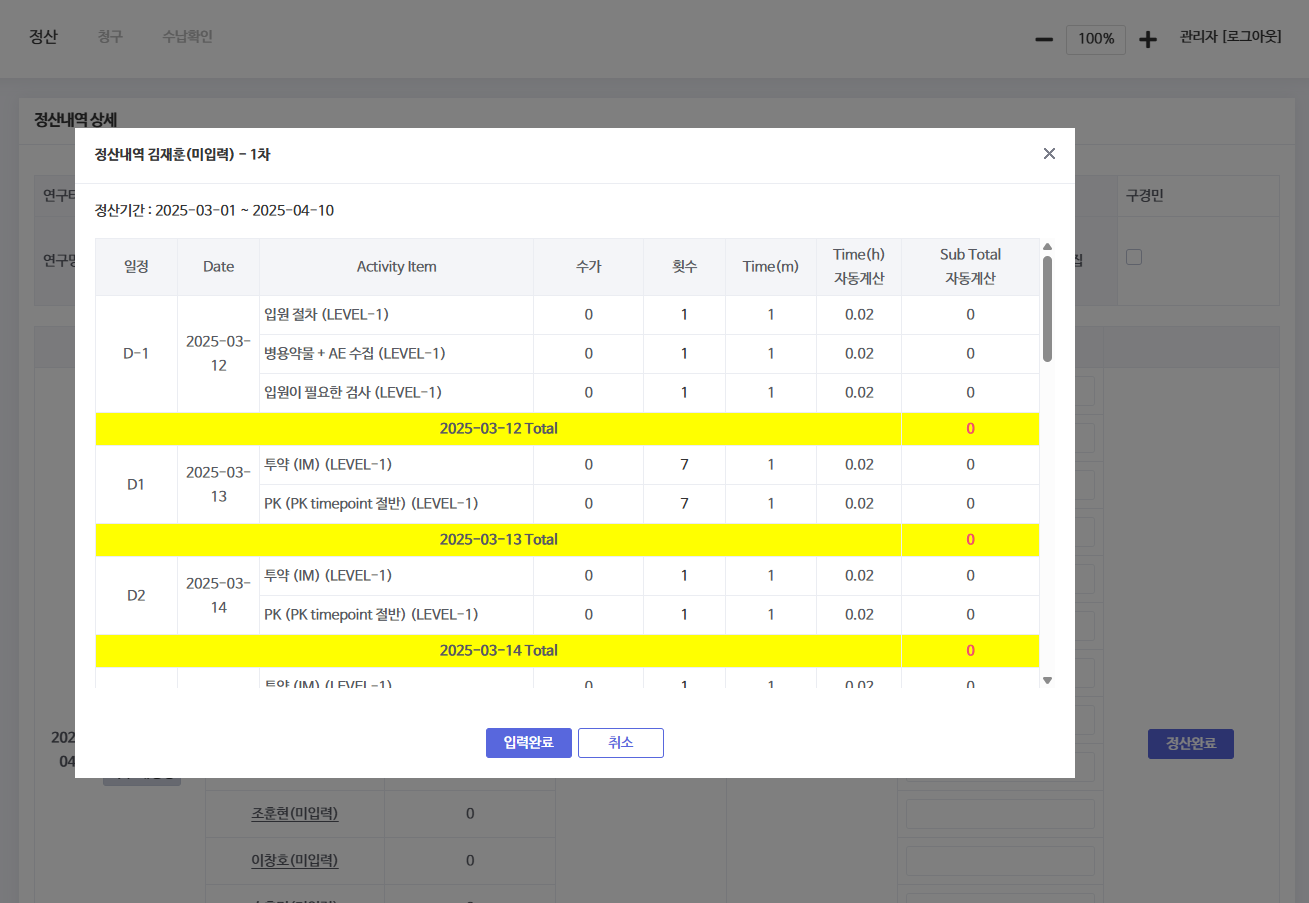Click the 100% zoom level field
1309x903 pixels.
[x=1096, y=39]
